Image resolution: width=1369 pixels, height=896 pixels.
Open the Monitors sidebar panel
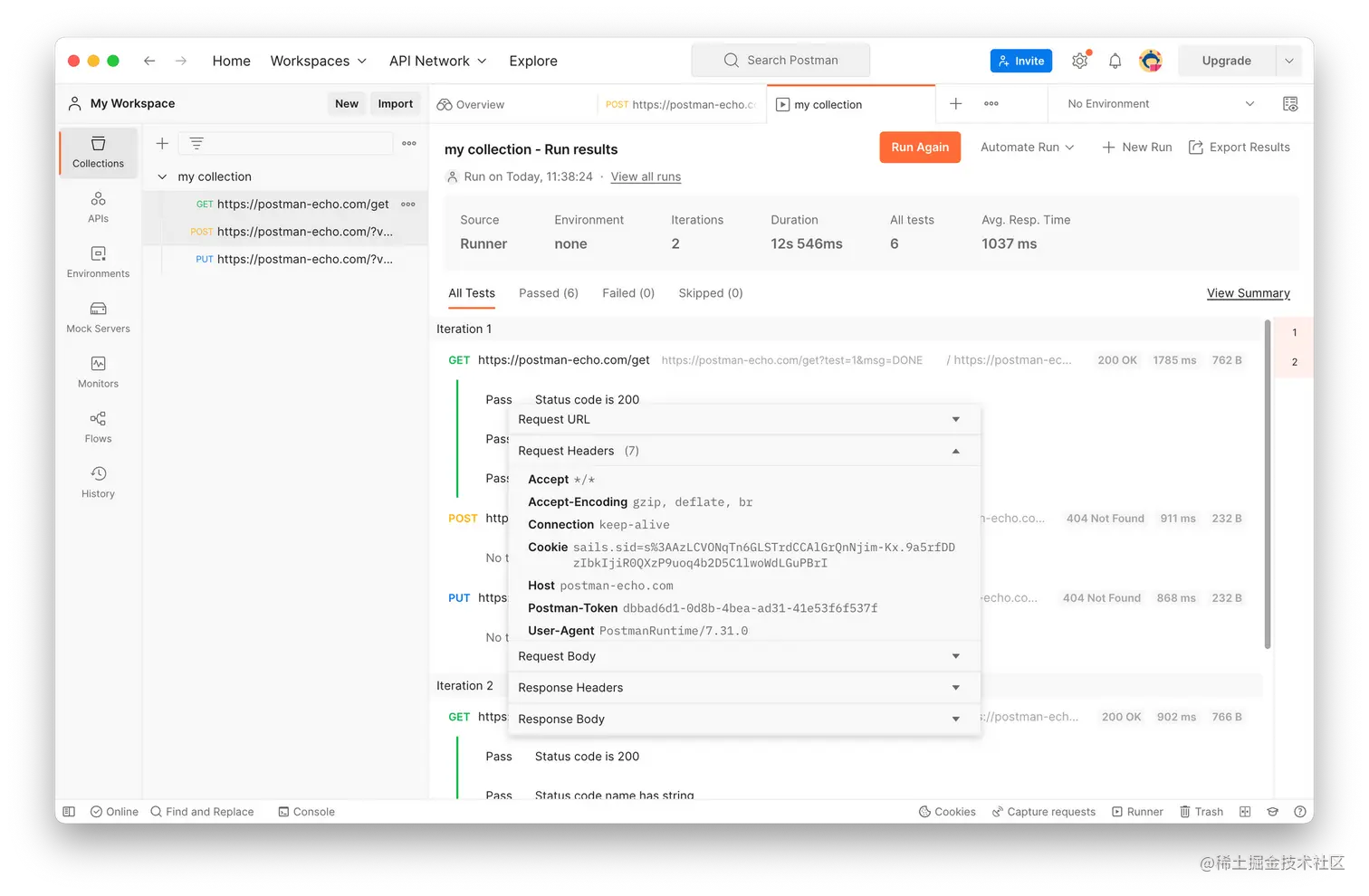click(x=98, y=372)
